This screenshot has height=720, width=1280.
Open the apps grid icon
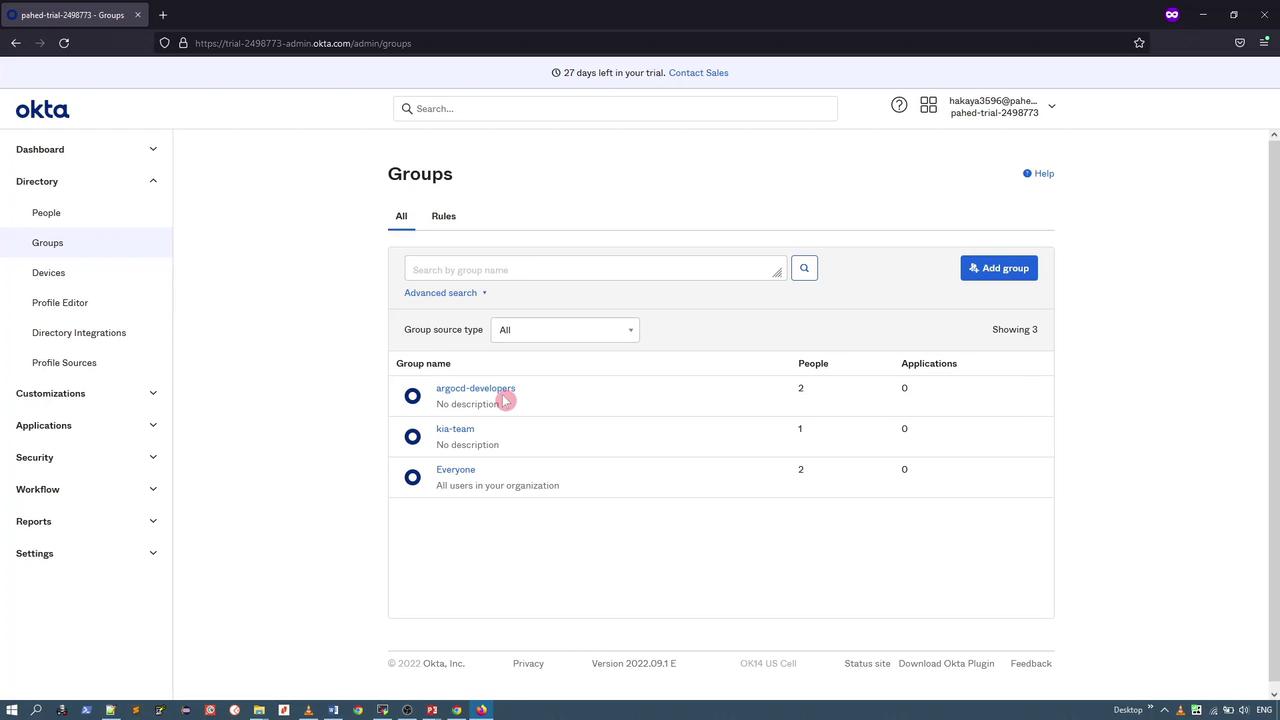[x=928, y=105]
